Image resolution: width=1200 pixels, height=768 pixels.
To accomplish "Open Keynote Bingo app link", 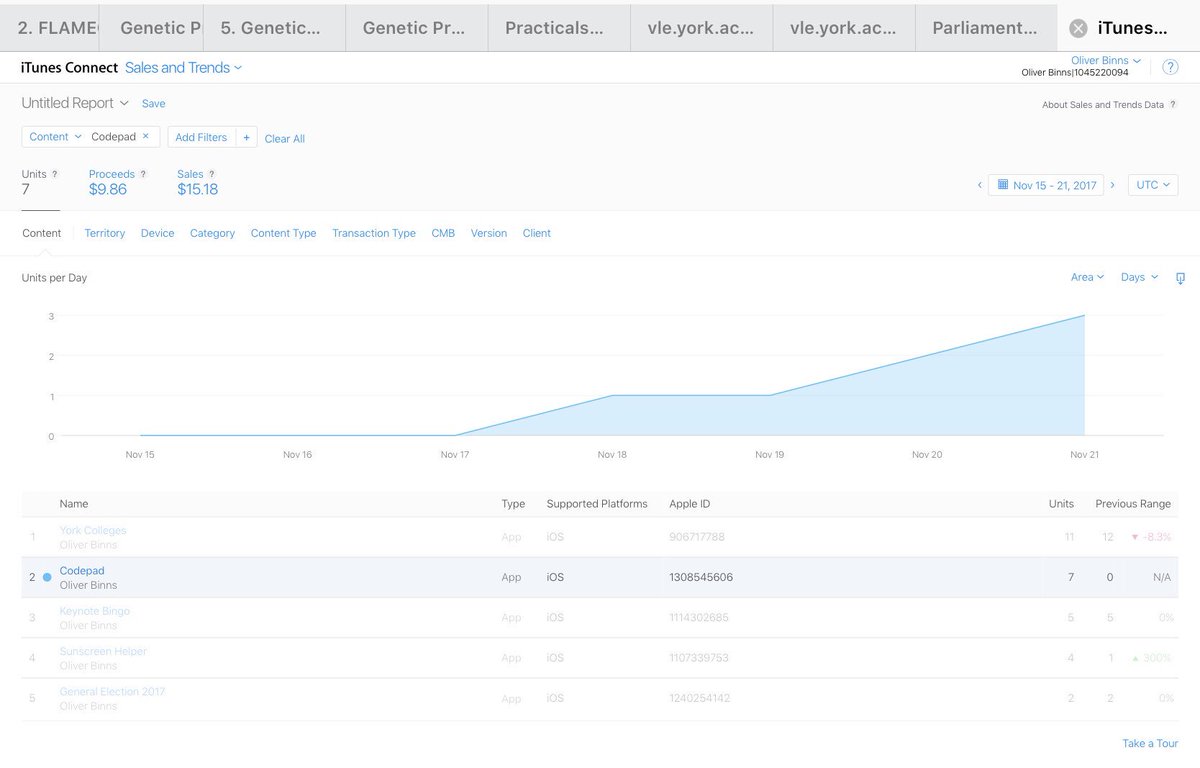I will 95,610.
